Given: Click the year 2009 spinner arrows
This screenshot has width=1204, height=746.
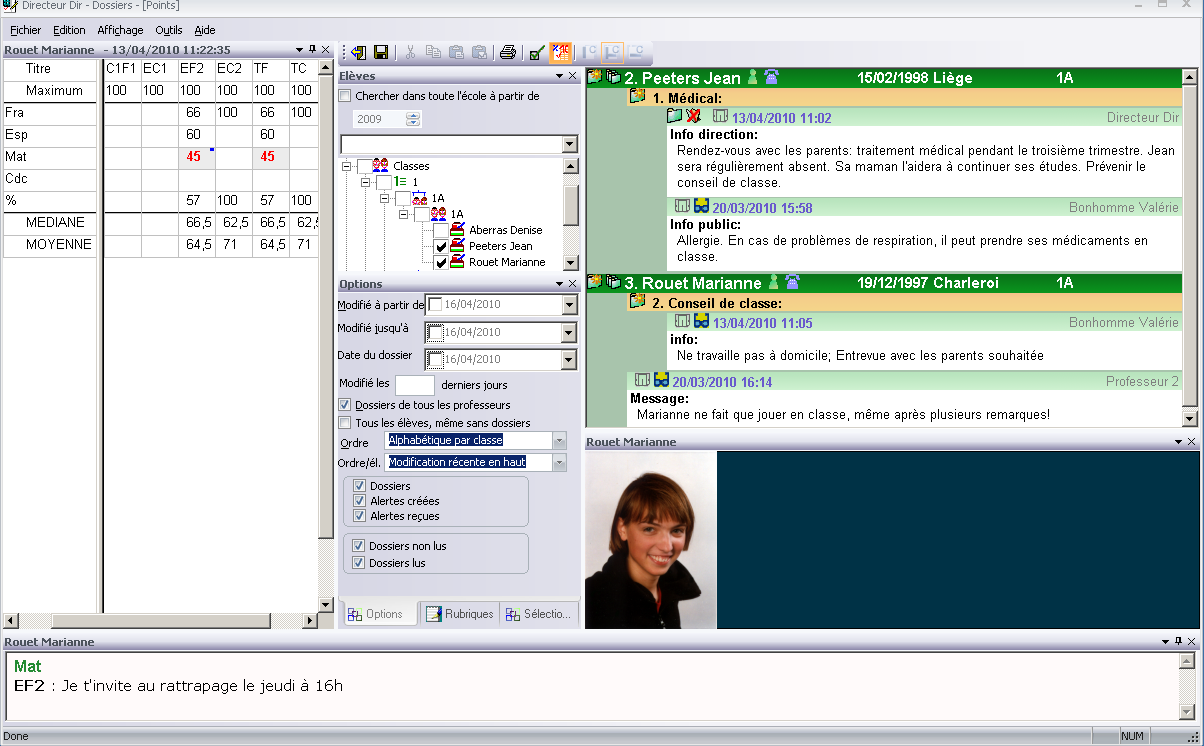Looking at the screenshot, I should [414, 120].
